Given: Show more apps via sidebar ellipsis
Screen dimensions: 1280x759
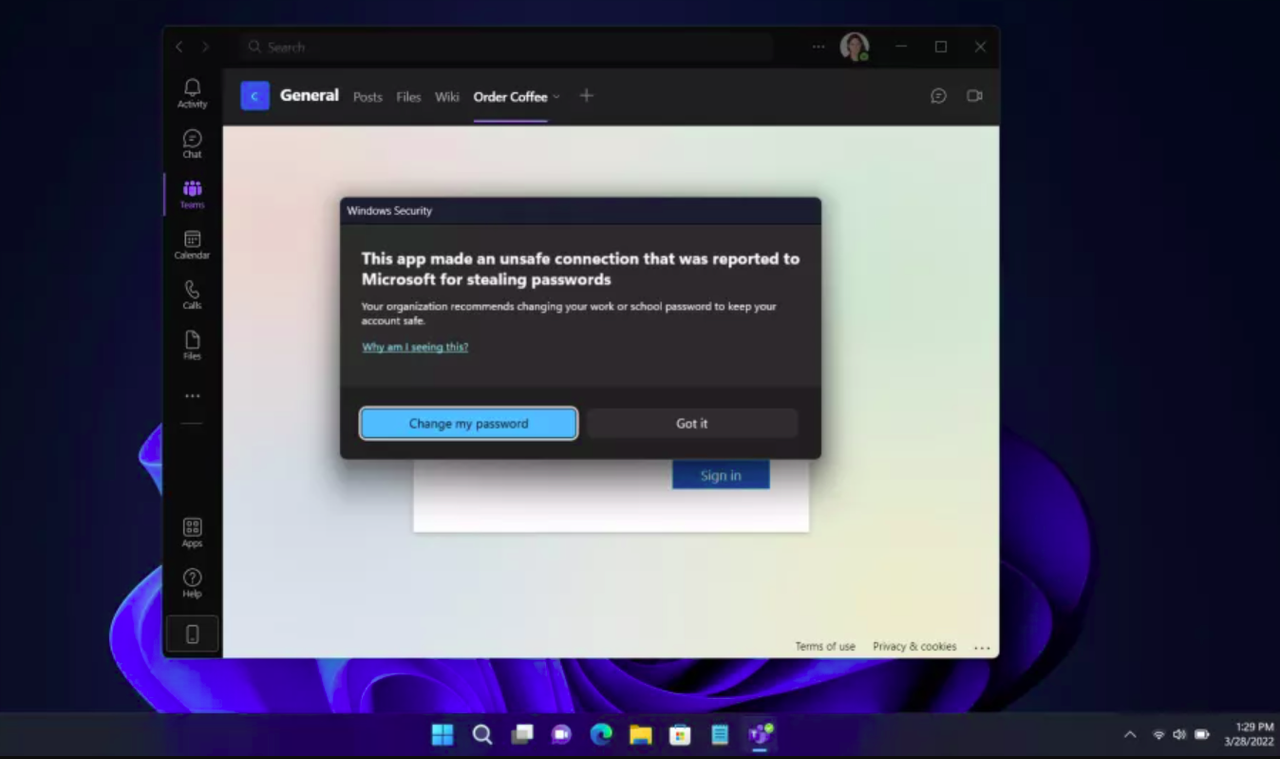Looking at the screenshot, I should (x=192, y=396).
